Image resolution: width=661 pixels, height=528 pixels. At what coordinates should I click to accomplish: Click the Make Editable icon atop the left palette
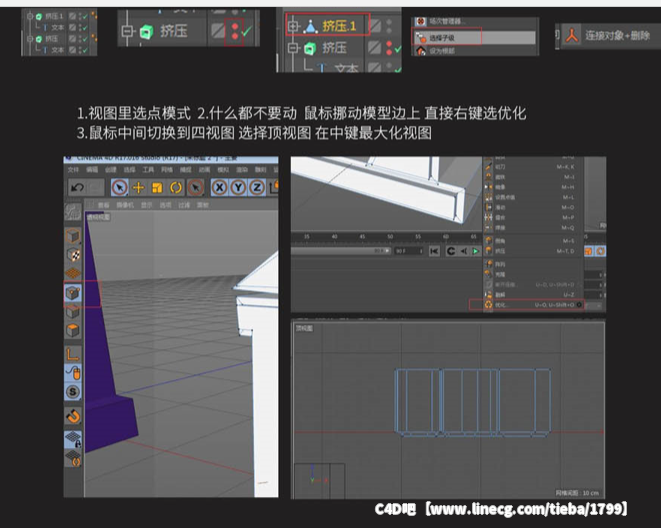click(x=73, y=212)
